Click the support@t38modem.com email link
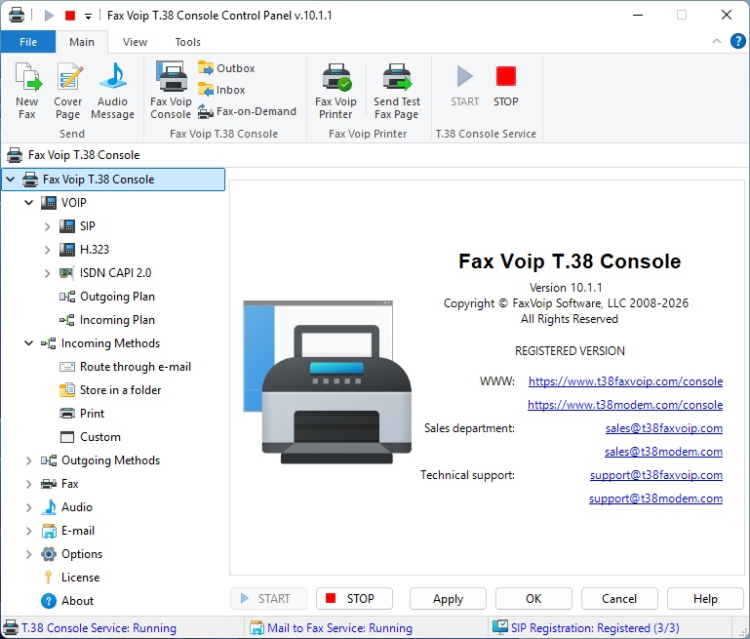 (x=656, y=498)
